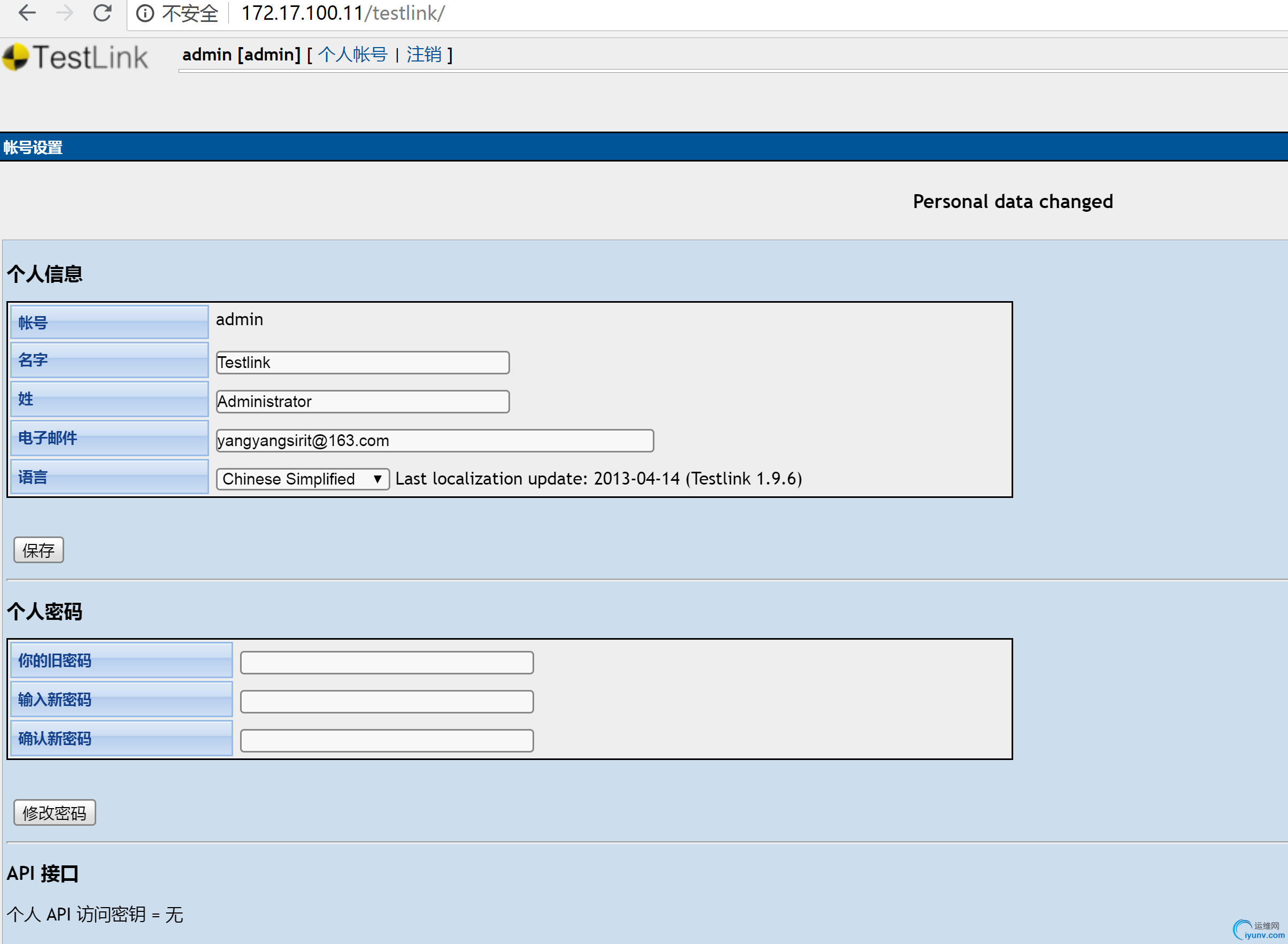Click the 'admin [admin]' user label
The width and height of the screenshot is (1288, 944).
pyautogui.click(x=241, y=55)
